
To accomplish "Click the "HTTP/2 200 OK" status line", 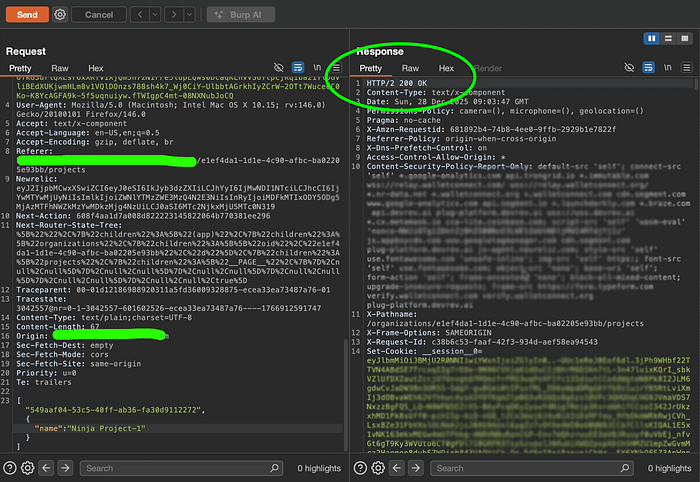I will pyautogui.click(x=397, y=83).
